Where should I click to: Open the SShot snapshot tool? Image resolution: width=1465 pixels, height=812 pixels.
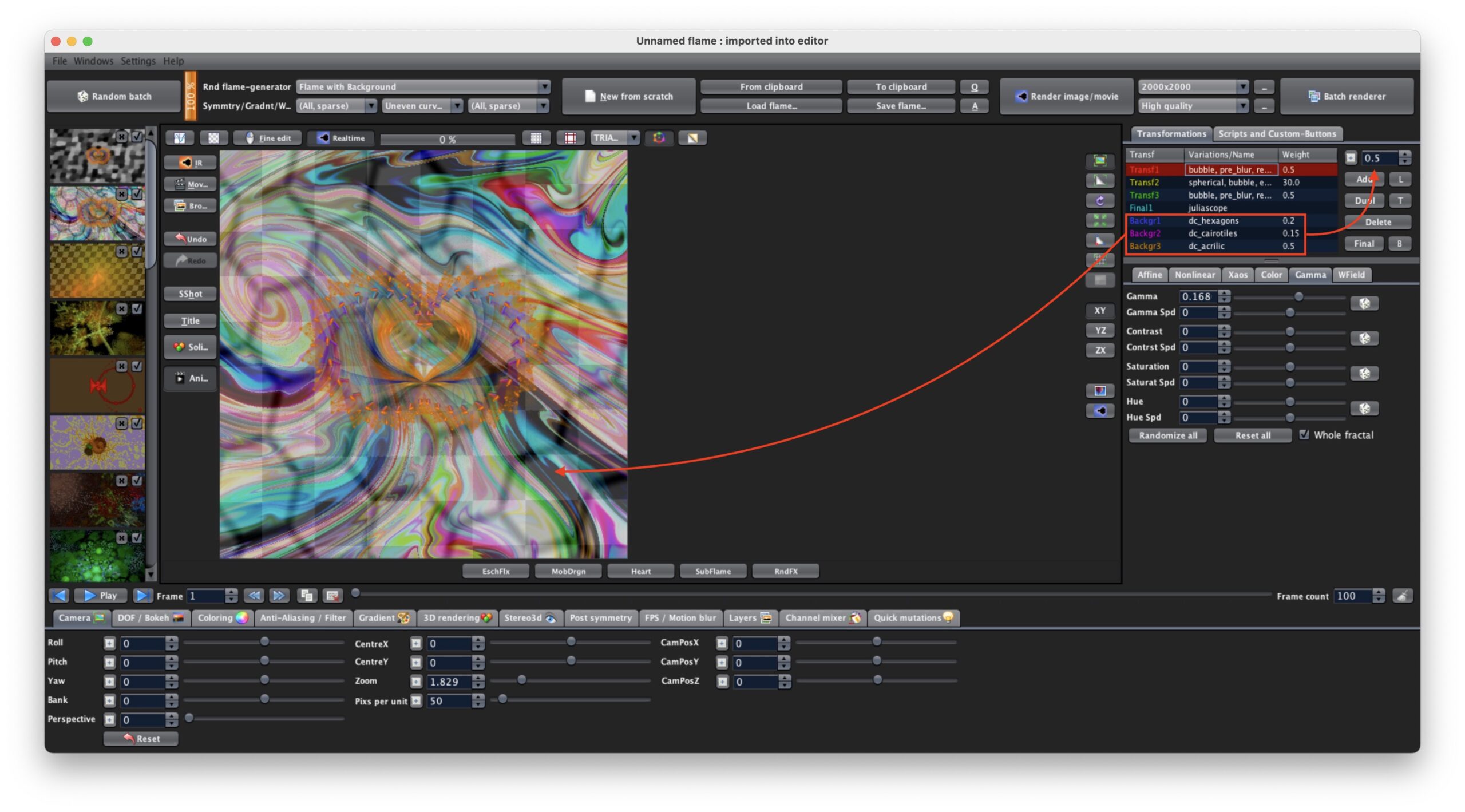pos(191,294)
